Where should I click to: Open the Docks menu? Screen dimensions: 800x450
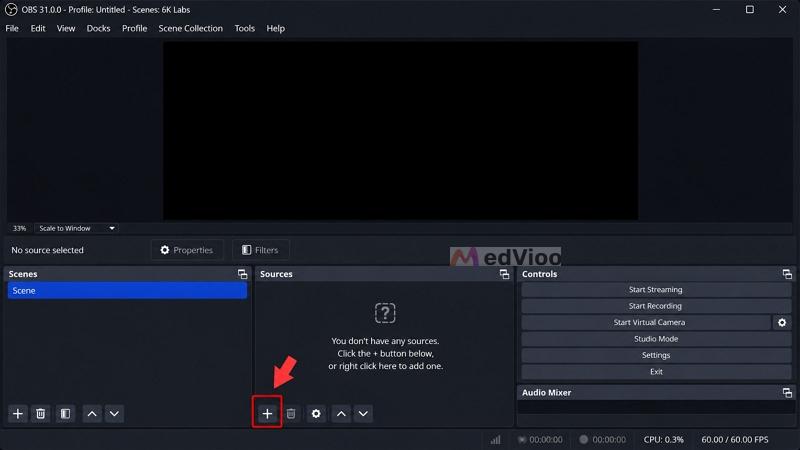point(98,29)
